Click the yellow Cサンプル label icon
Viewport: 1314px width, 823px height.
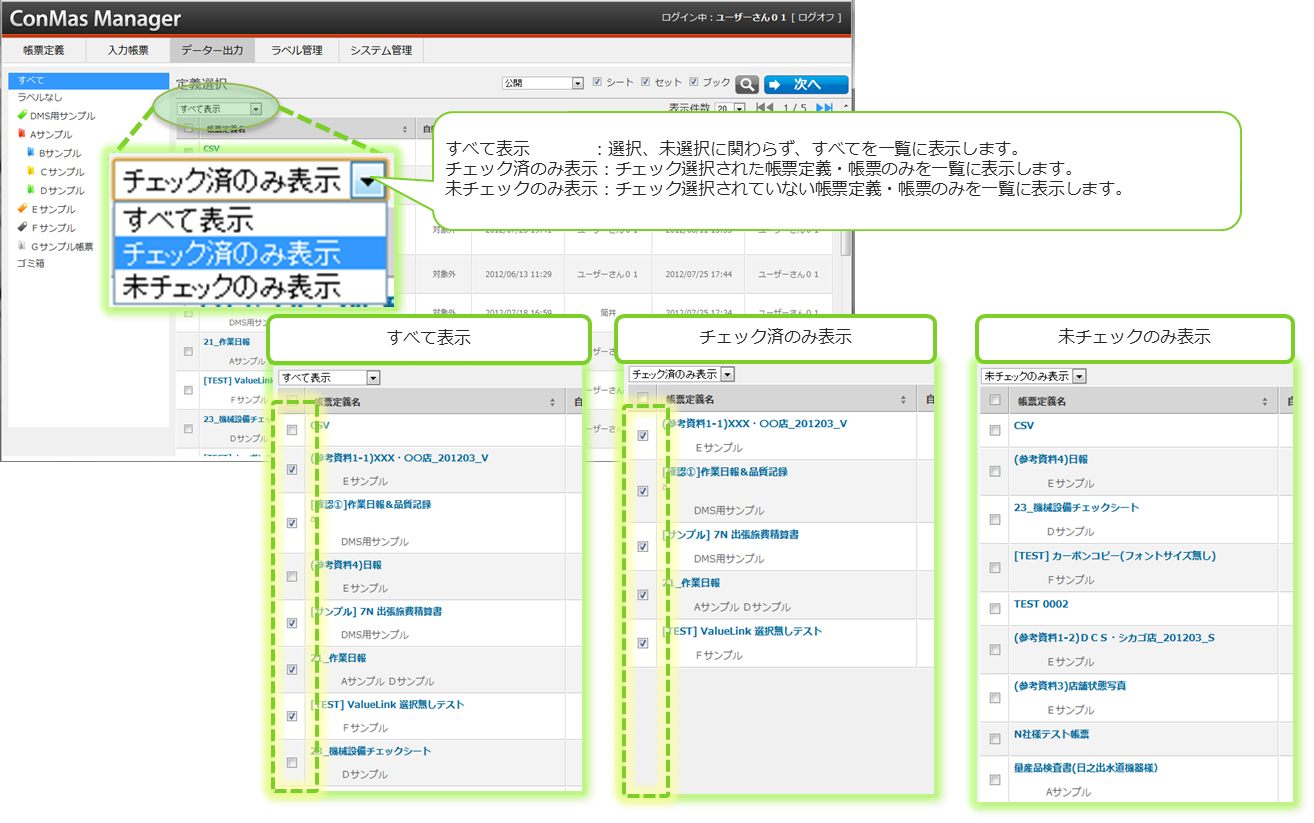pos(31,172)
